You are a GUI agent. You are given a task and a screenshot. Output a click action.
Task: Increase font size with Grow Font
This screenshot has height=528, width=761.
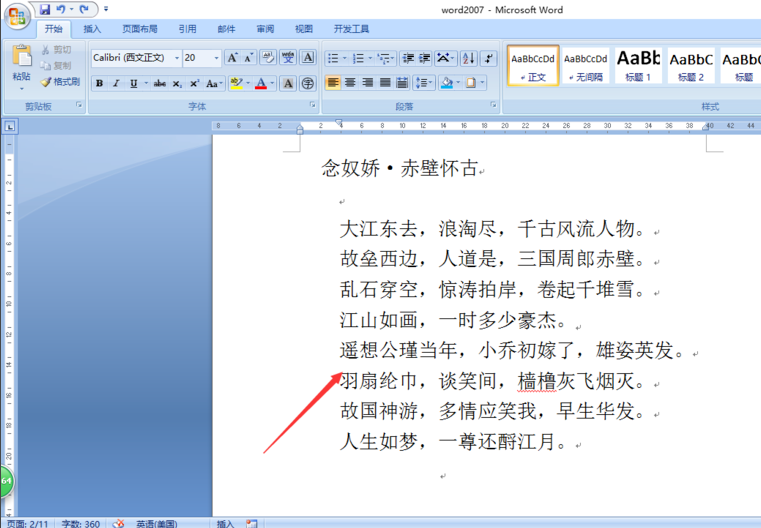[233, 58]
